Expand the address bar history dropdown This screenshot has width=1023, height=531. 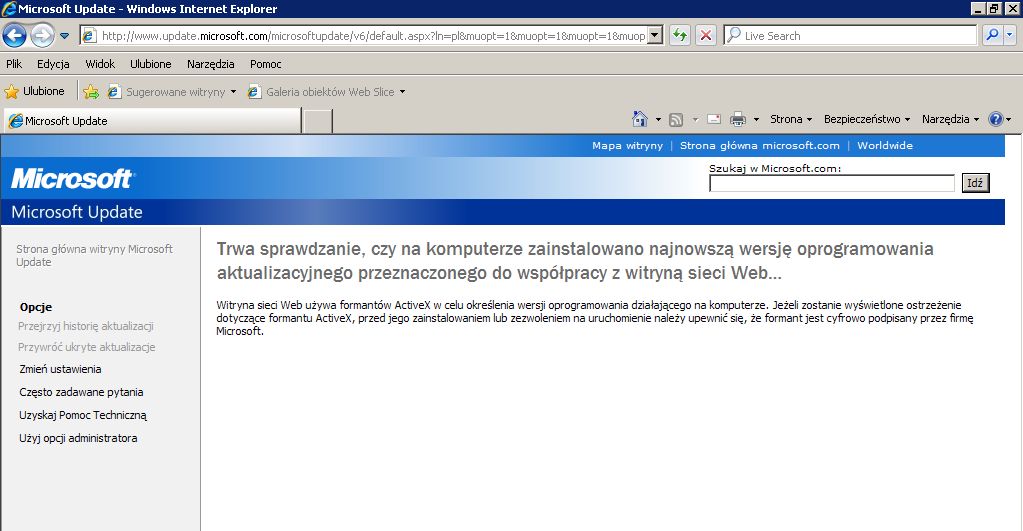[656, 36]
